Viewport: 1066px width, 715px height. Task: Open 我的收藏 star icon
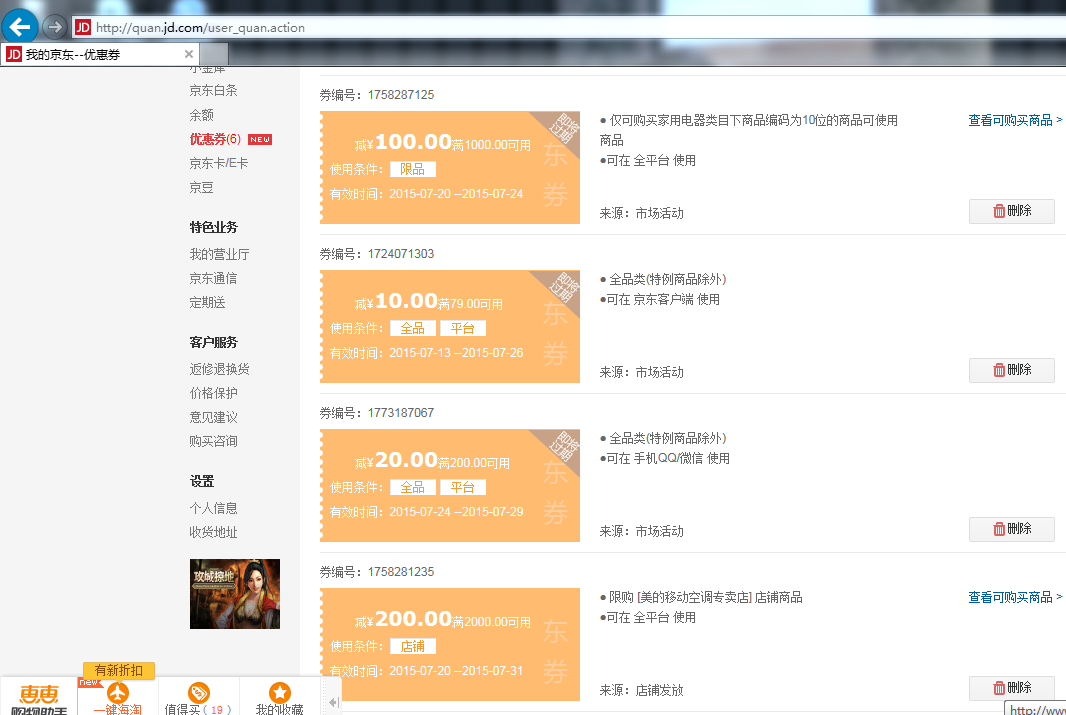280,694
